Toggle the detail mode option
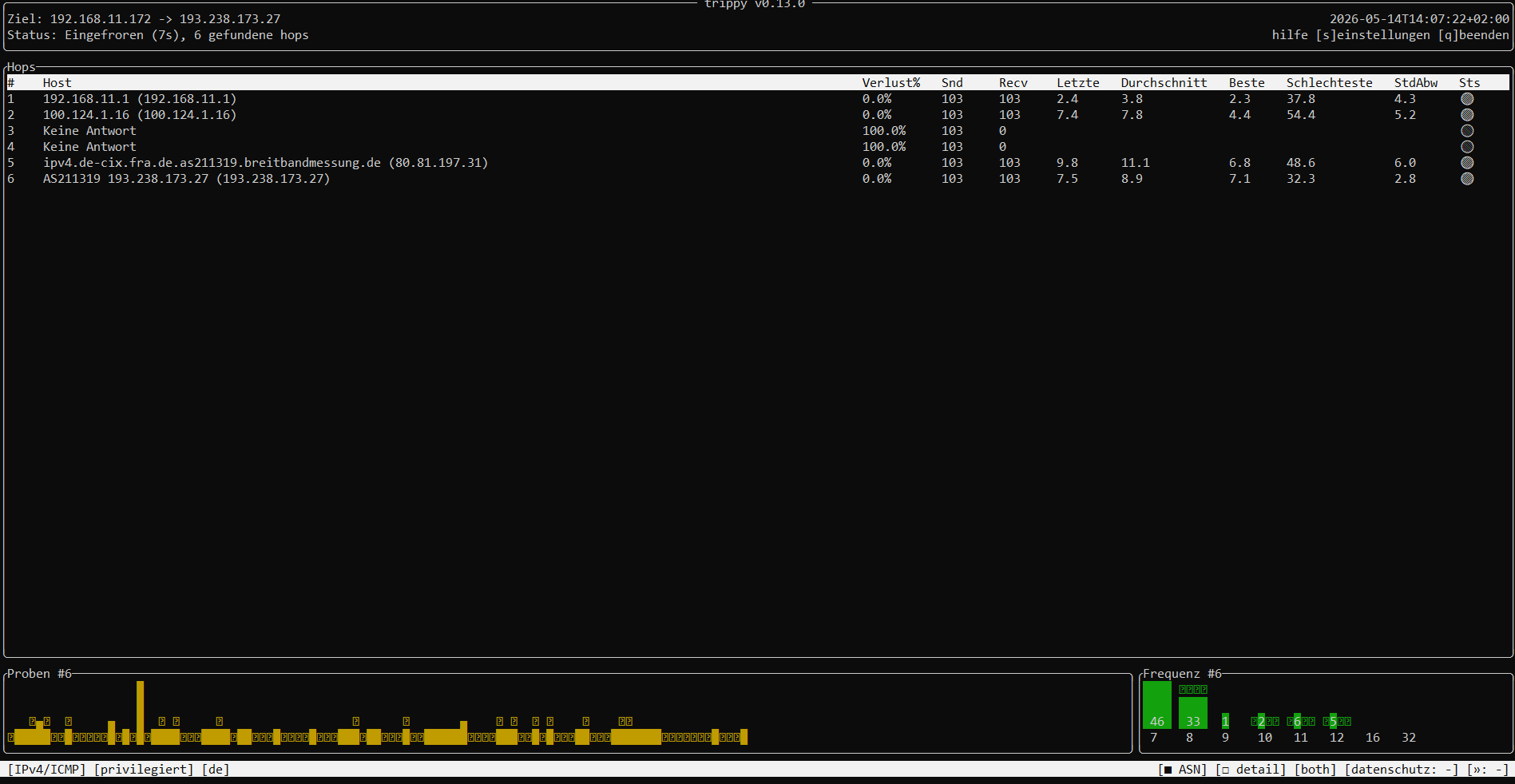The height and width of the screenshot is (784, 1515). [x=1251, y=770]
